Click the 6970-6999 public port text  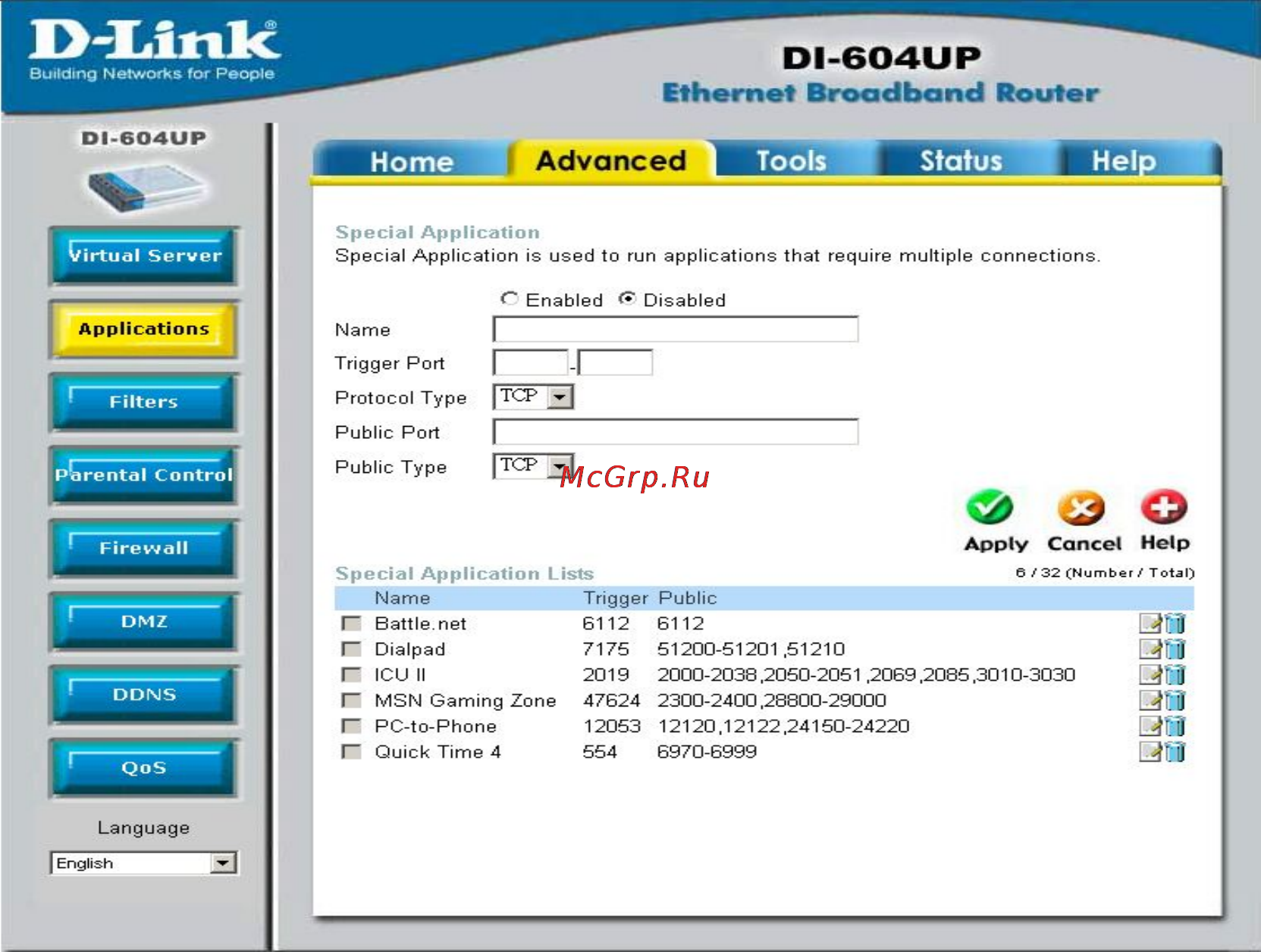click(707, 752)
